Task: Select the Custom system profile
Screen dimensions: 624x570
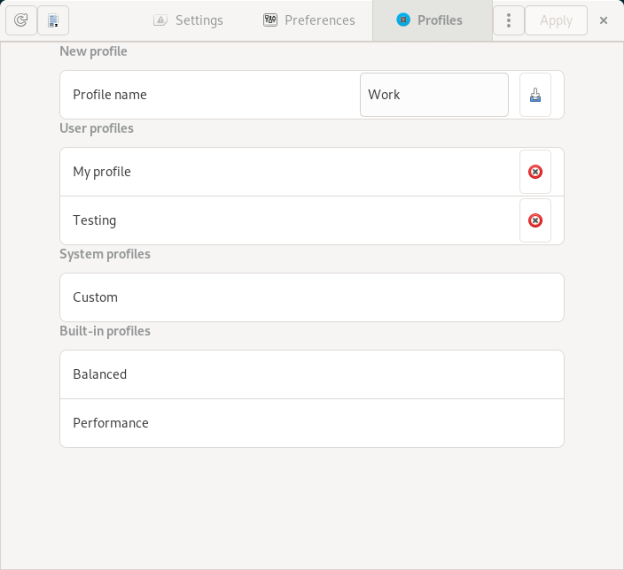Action: (x=311, y=297)
